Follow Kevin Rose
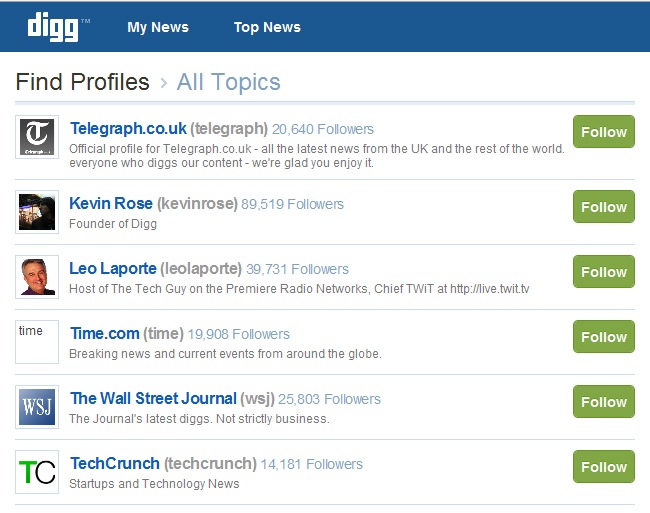Image resolution: width=650 pixels, height=513 pixels. tap(603, 207)
